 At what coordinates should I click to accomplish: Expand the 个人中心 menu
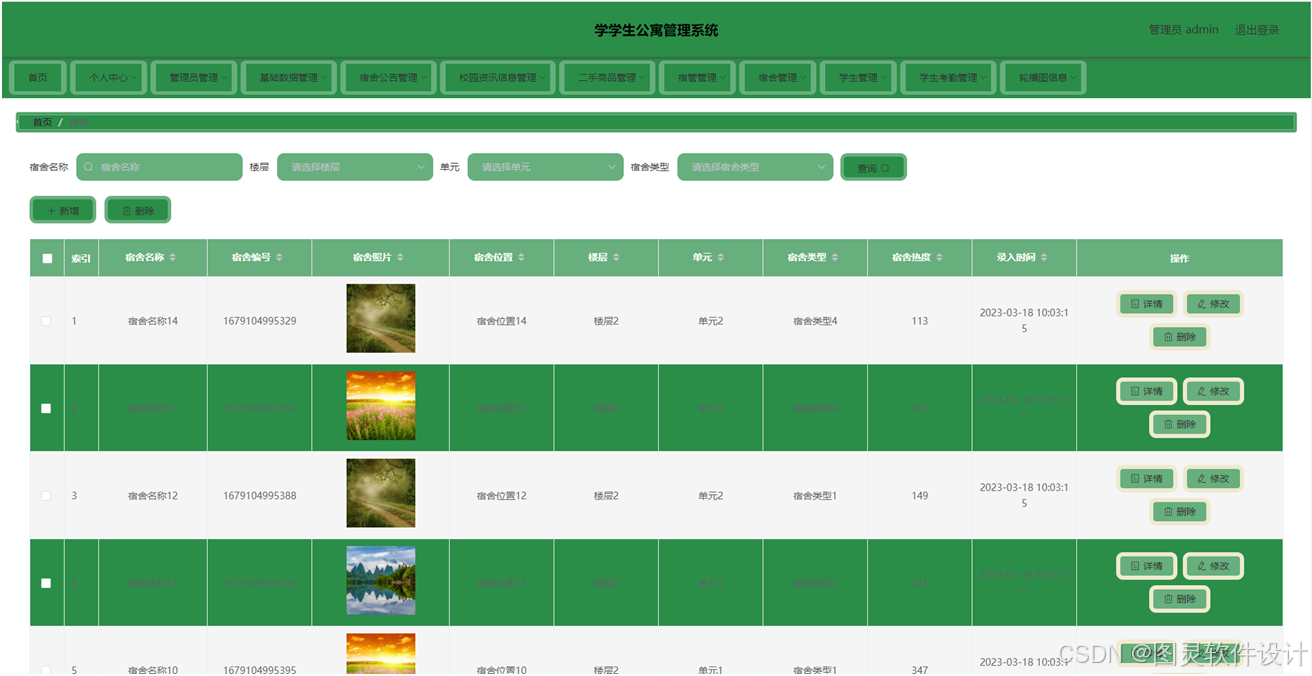tap(109, 77)
